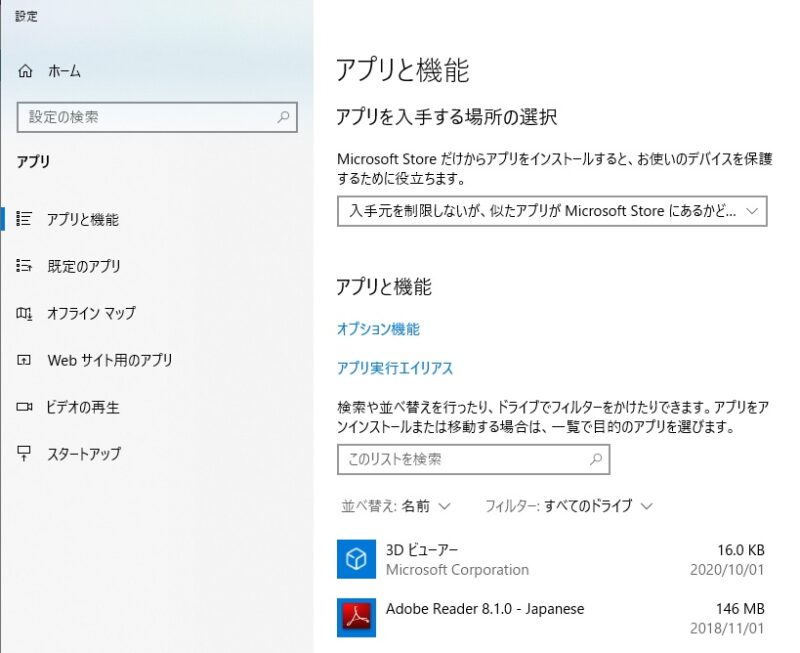
Task: Click the Microsoft Corporation publisher text
Action: pyautogui.click(x=457, y=569)
